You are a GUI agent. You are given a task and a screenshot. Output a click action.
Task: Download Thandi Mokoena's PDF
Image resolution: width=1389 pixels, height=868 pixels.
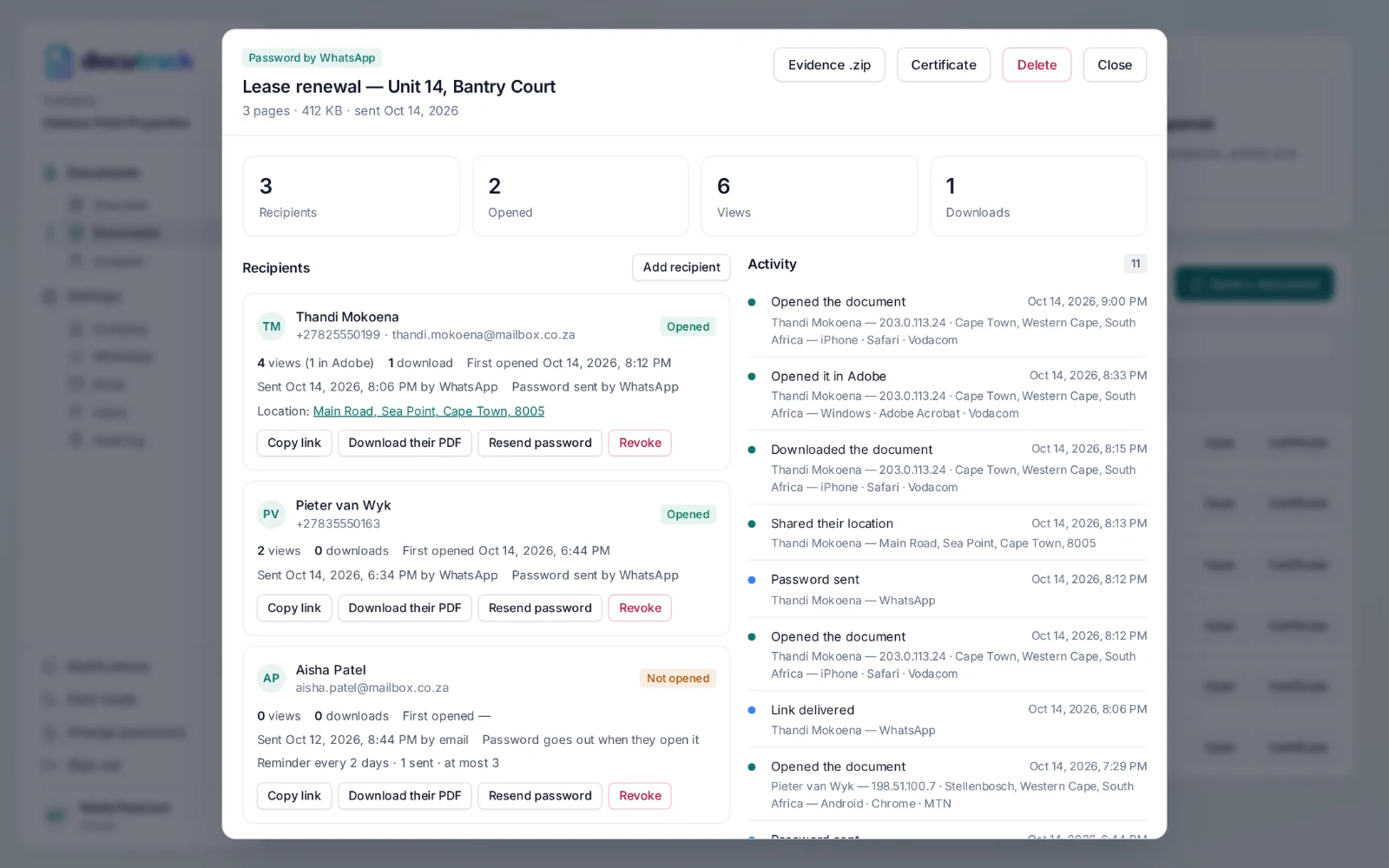point(405,443)
